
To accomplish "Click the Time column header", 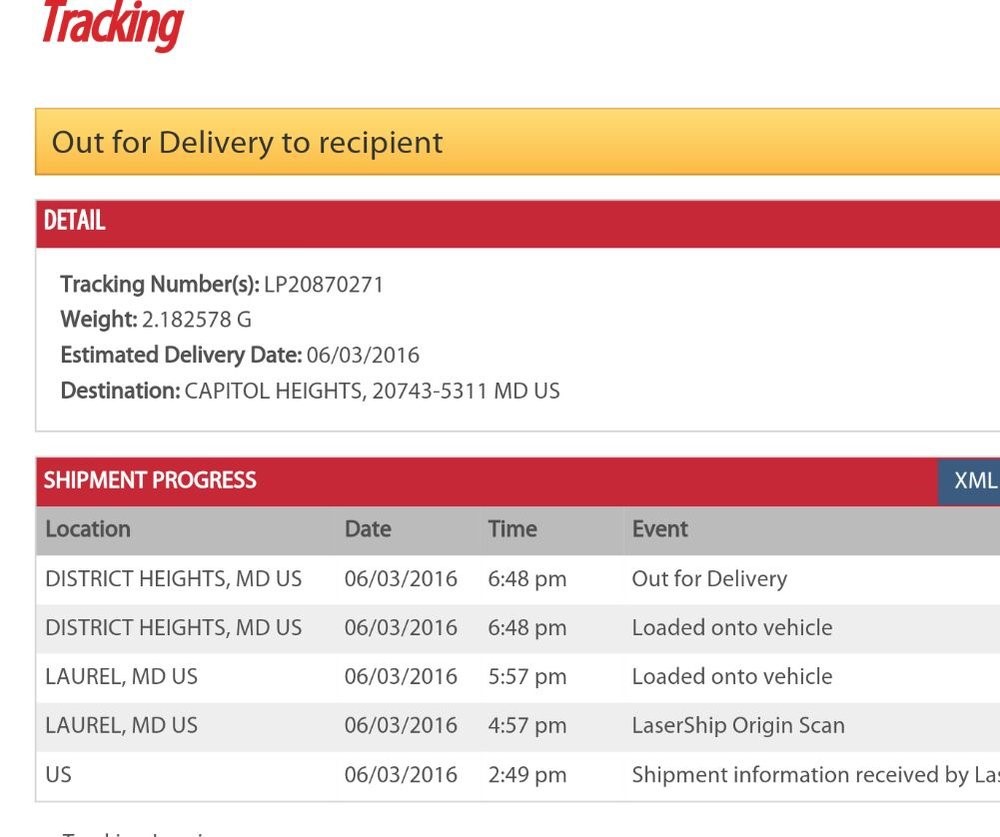I will tap(512, 530).
